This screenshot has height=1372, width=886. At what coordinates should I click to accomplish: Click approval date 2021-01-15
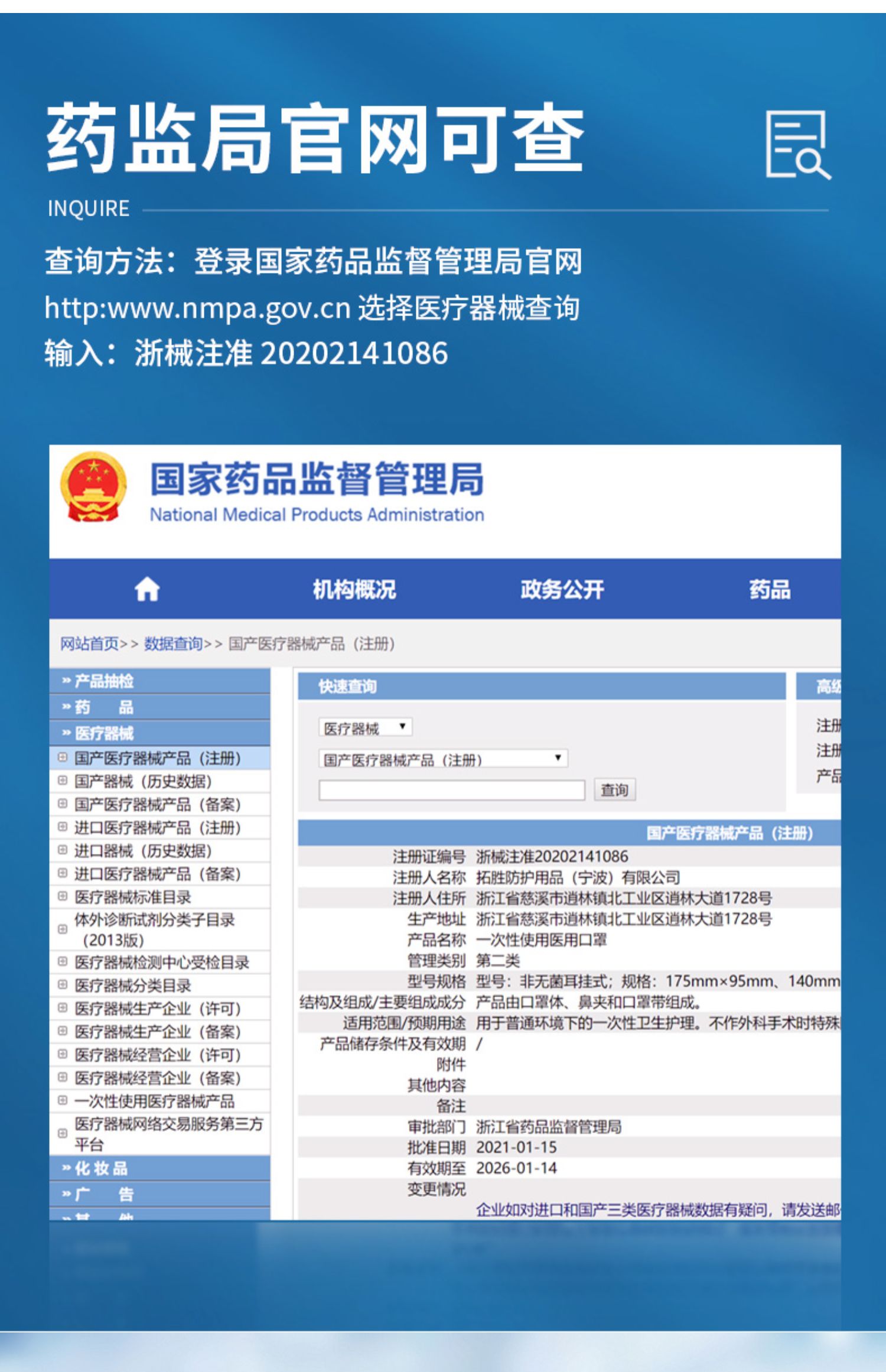click(516, 1147)
